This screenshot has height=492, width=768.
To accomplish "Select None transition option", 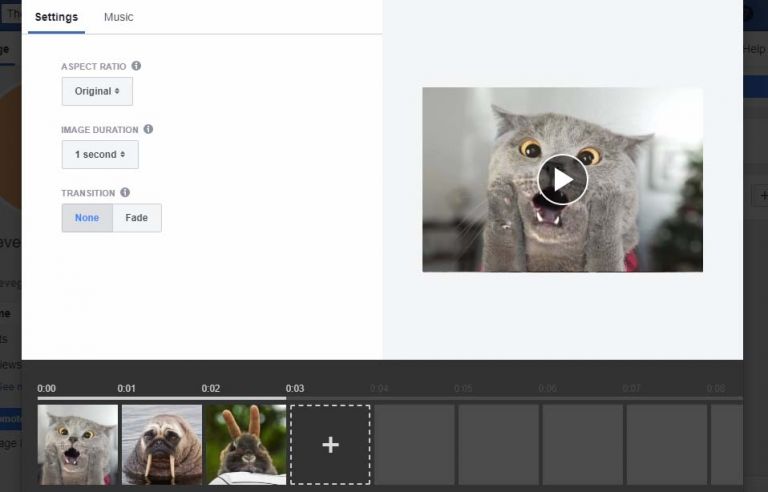I will click(x=87, y=218).
